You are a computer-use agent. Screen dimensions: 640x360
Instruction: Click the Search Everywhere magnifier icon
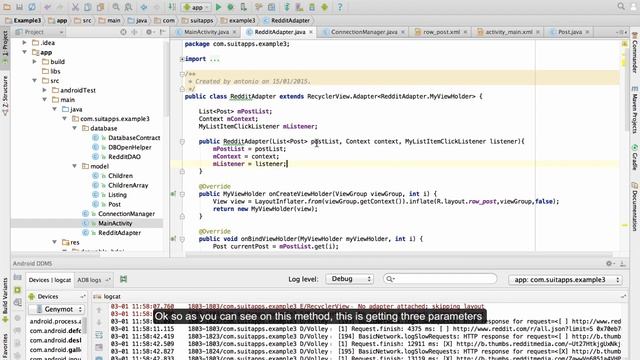pos(621,6)
